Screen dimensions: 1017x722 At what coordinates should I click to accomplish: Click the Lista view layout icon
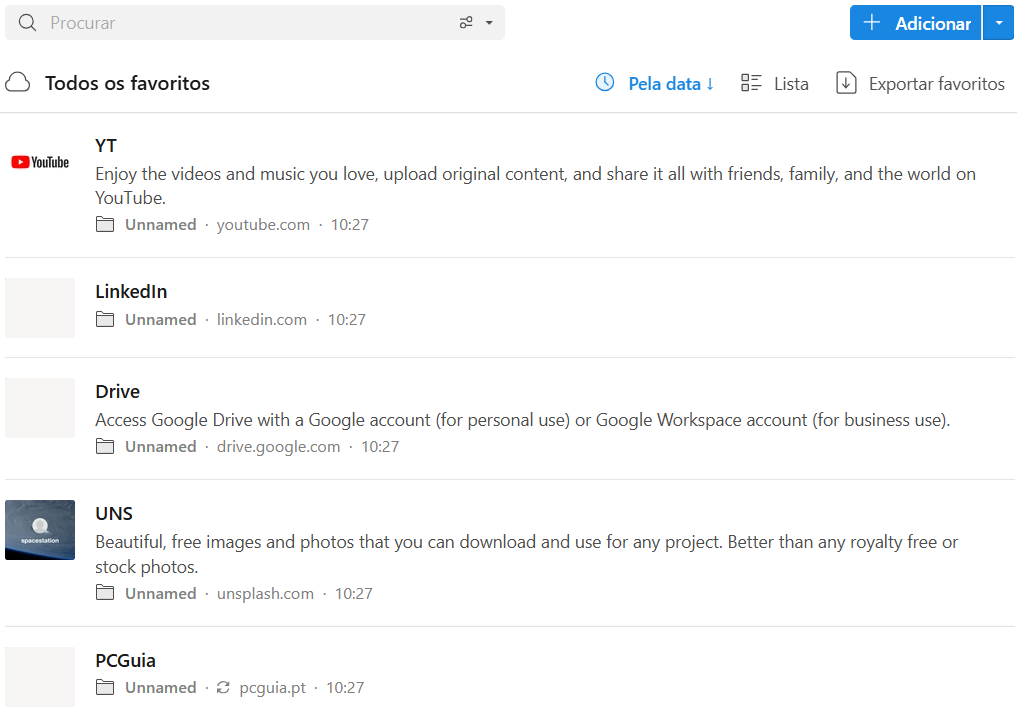[751, 83]
